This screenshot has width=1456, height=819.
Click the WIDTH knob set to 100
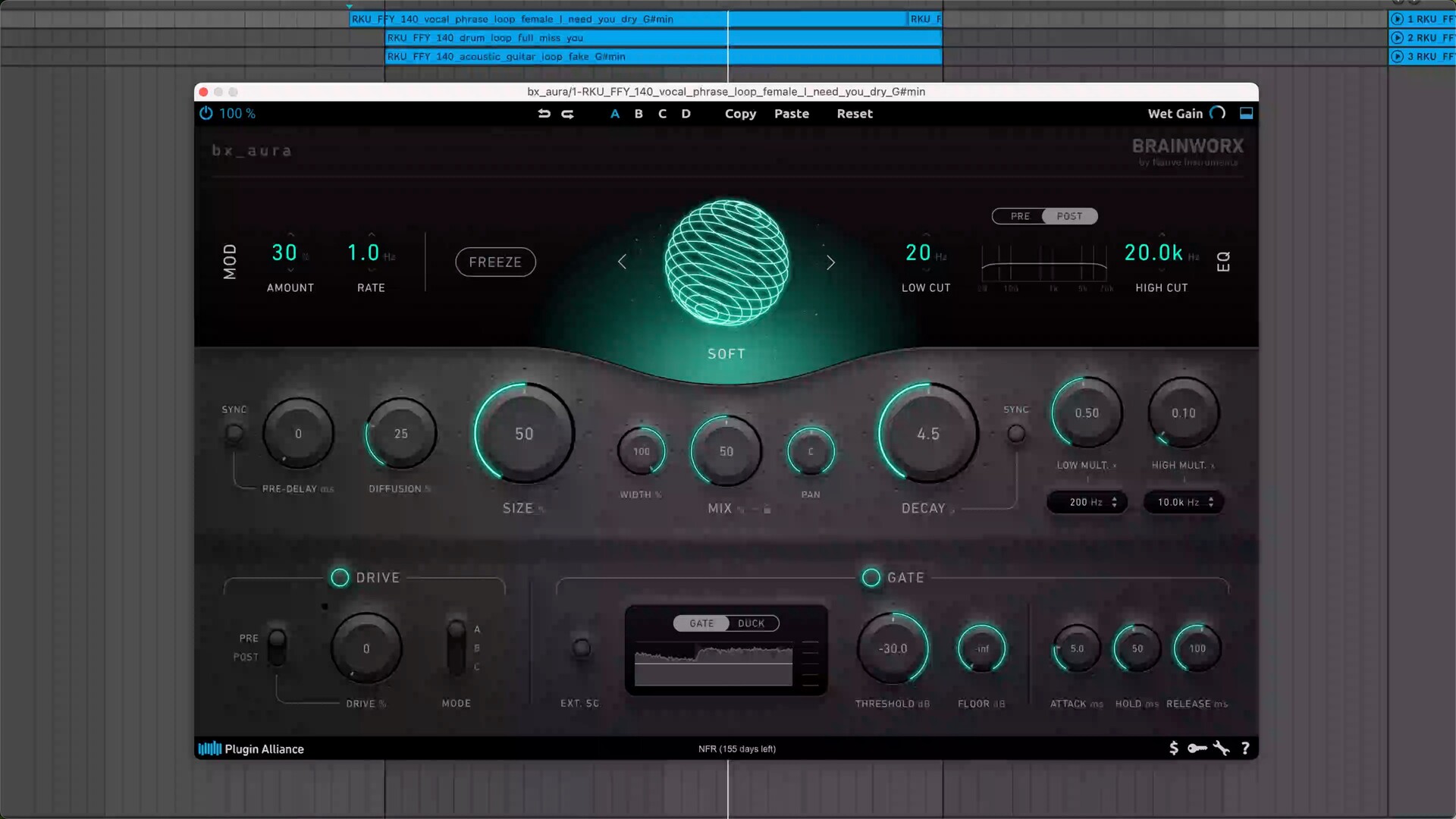point(642,451)
